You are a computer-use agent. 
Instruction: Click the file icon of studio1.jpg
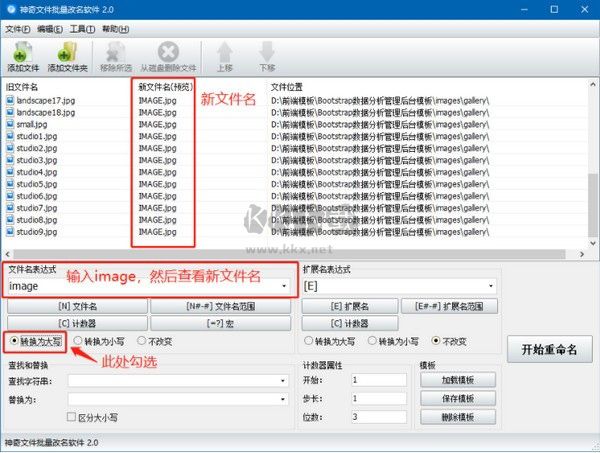point(10,136)
